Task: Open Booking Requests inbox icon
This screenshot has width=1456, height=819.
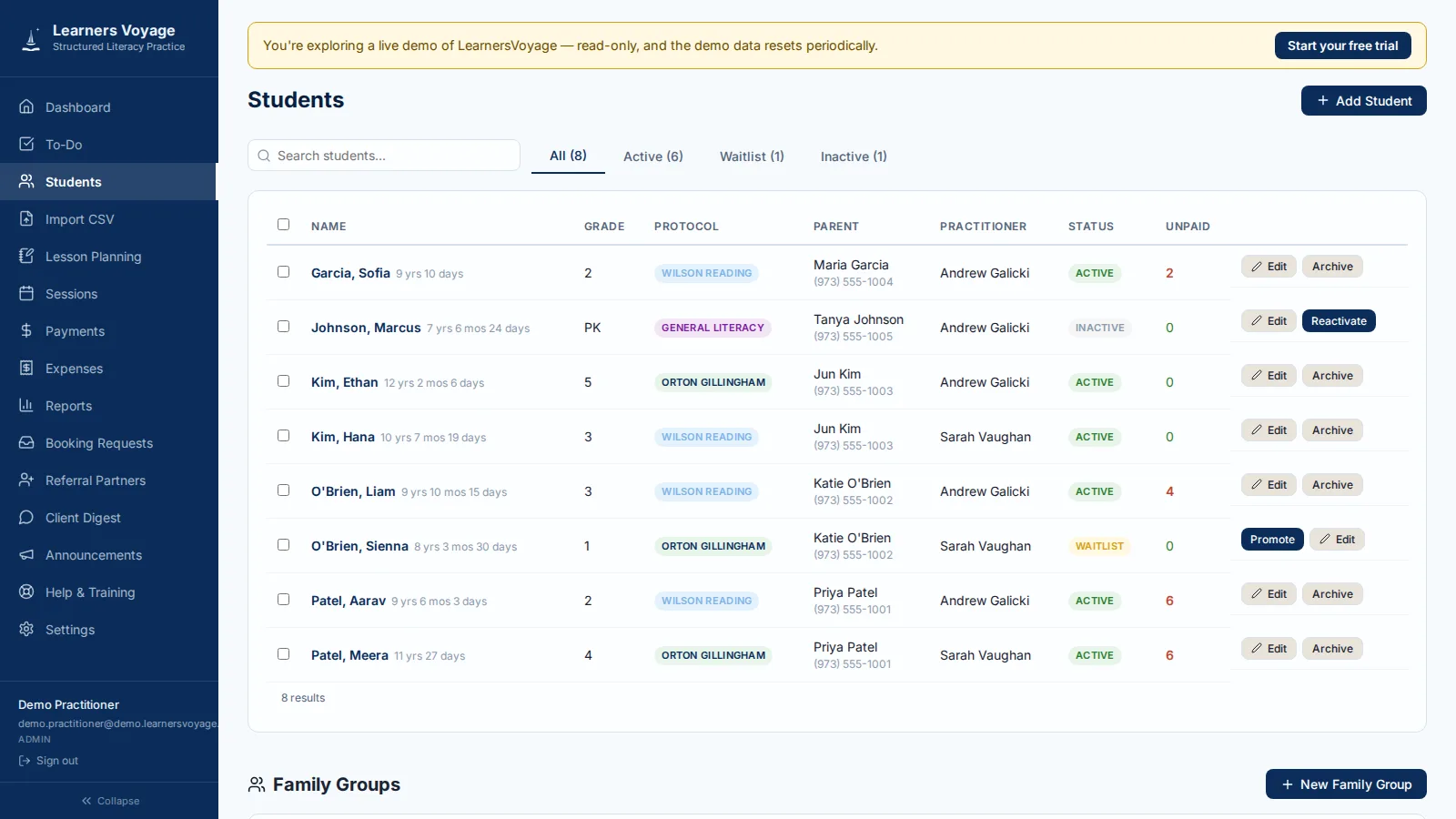Action: click(x=26, y=442)
